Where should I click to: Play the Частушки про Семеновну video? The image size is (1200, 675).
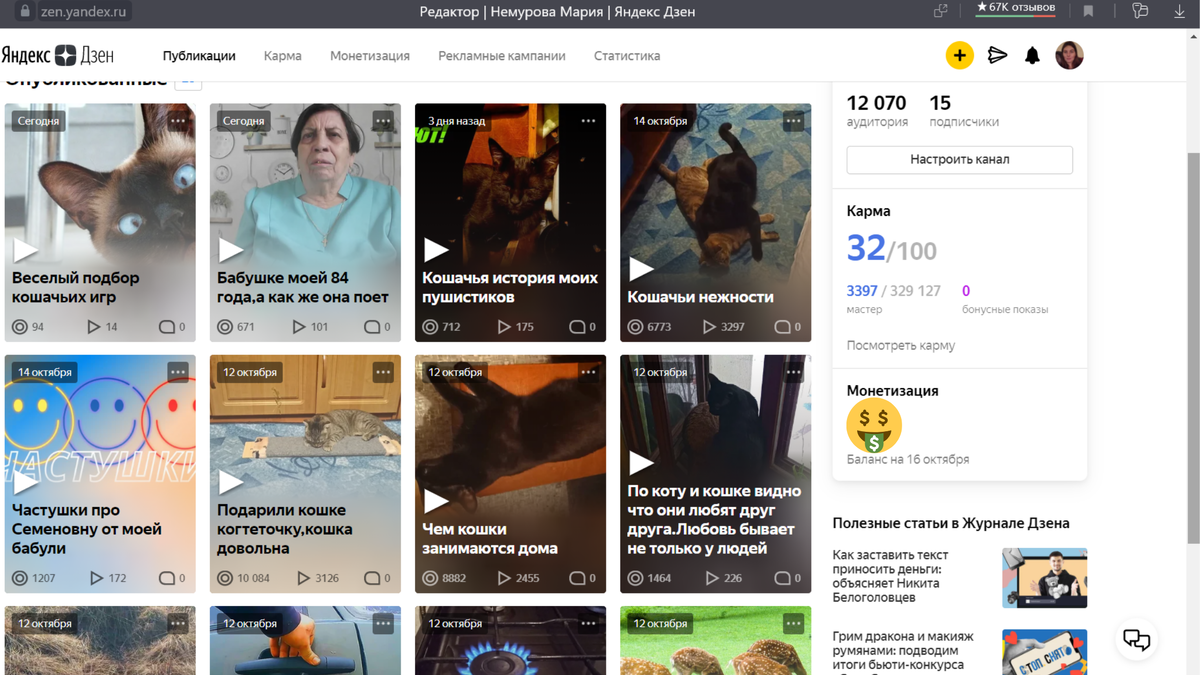pos(25,482)
